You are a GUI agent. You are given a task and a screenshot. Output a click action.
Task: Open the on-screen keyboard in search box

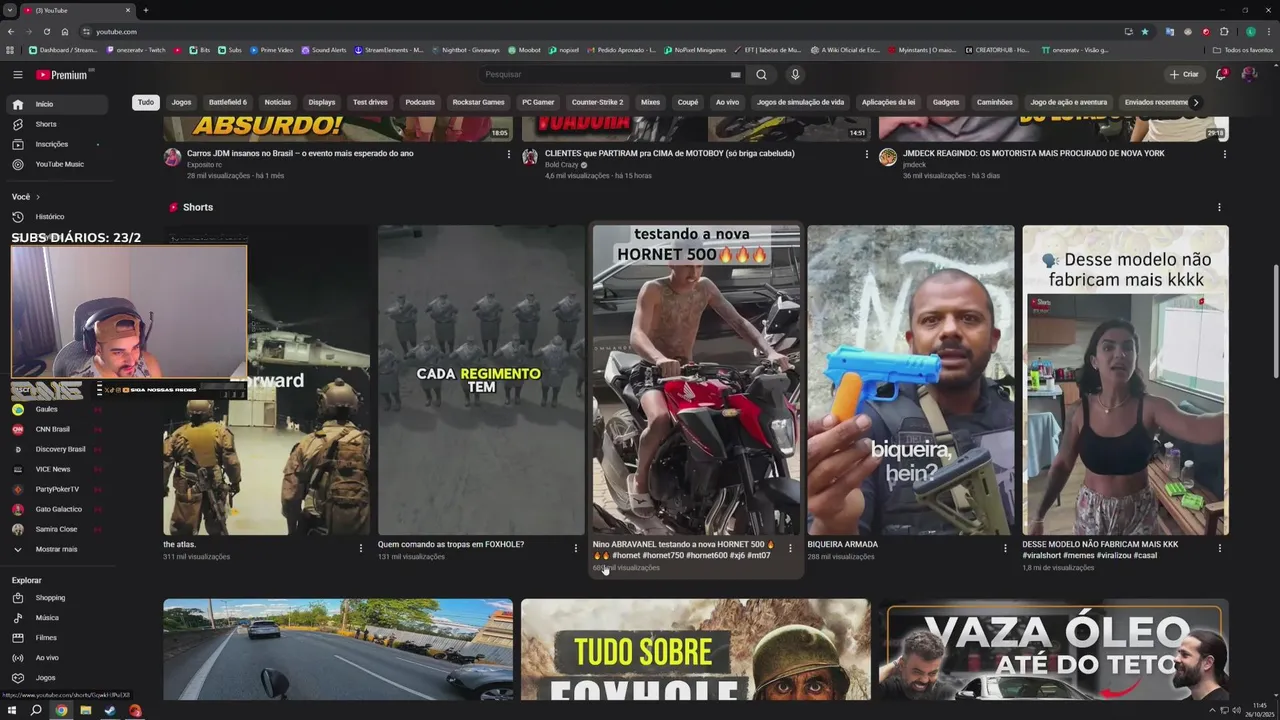(735, 74)
